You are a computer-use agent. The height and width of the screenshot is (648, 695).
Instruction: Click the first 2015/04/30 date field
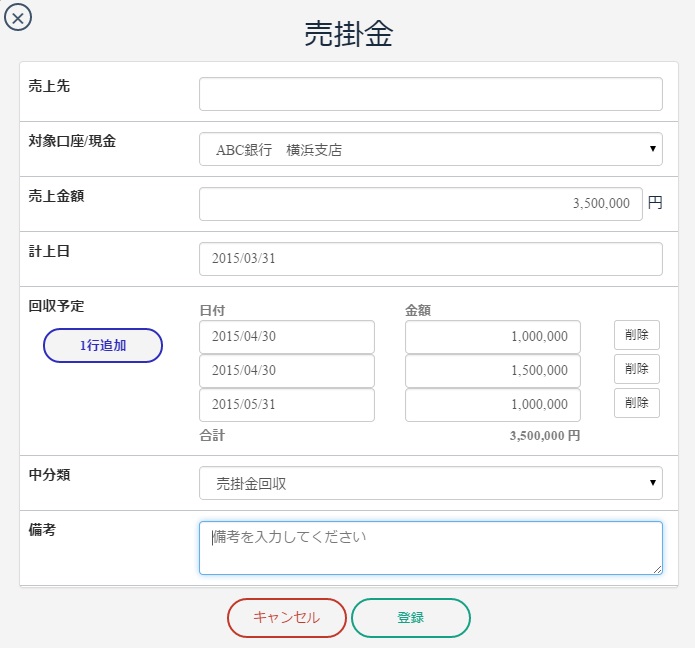[x=287, y=337]
